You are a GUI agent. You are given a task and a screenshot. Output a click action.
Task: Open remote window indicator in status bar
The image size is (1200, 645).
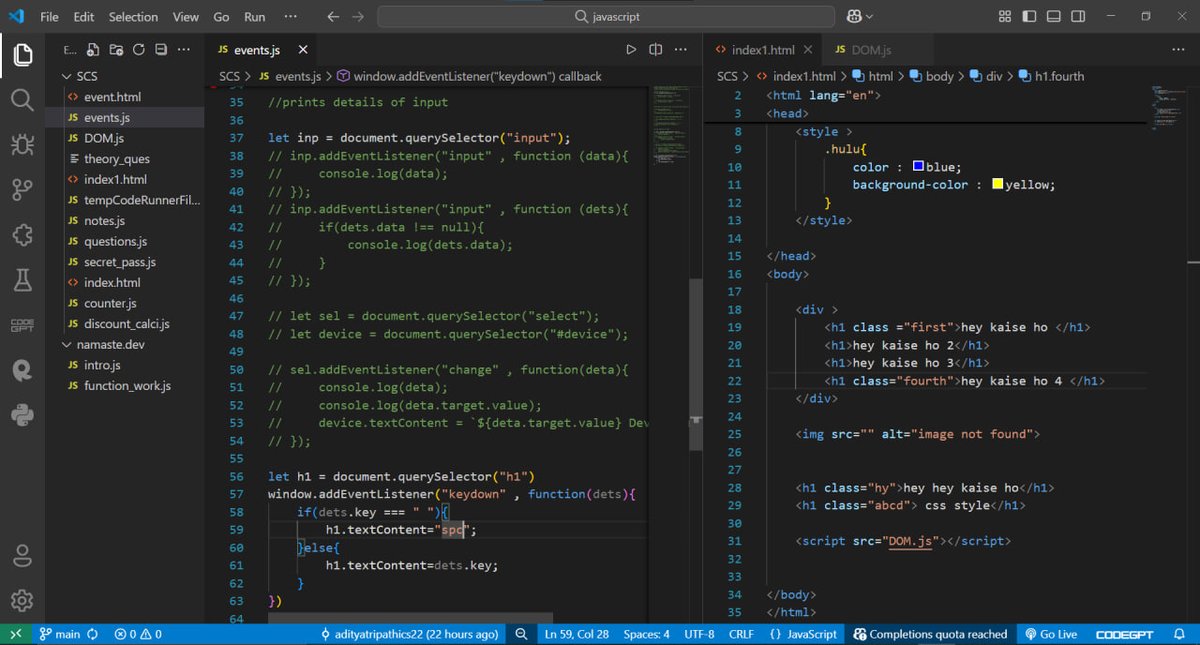16,634
